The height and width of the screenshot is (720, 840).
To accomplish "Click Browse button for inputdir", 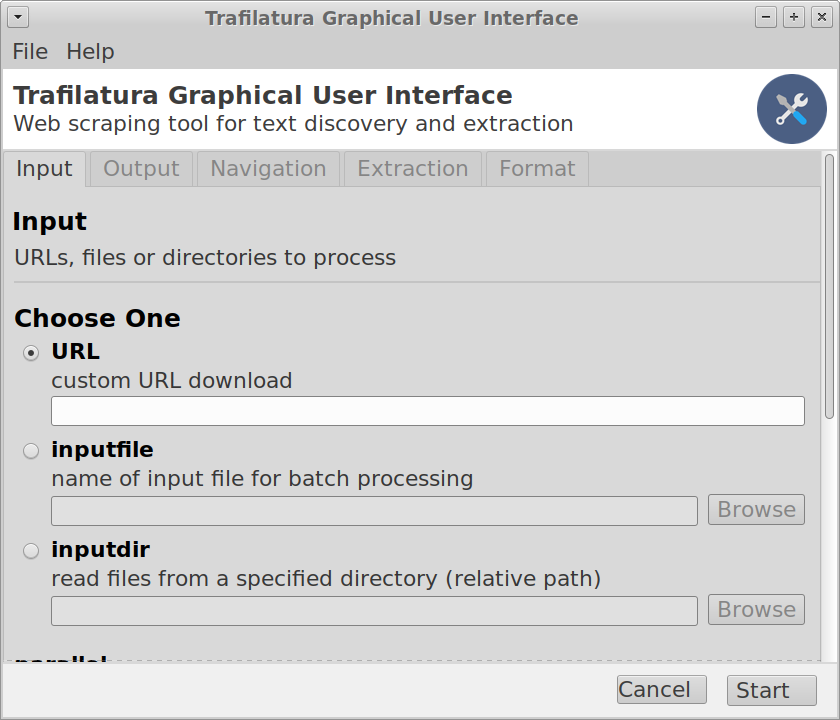I will (x=756, y=610).
